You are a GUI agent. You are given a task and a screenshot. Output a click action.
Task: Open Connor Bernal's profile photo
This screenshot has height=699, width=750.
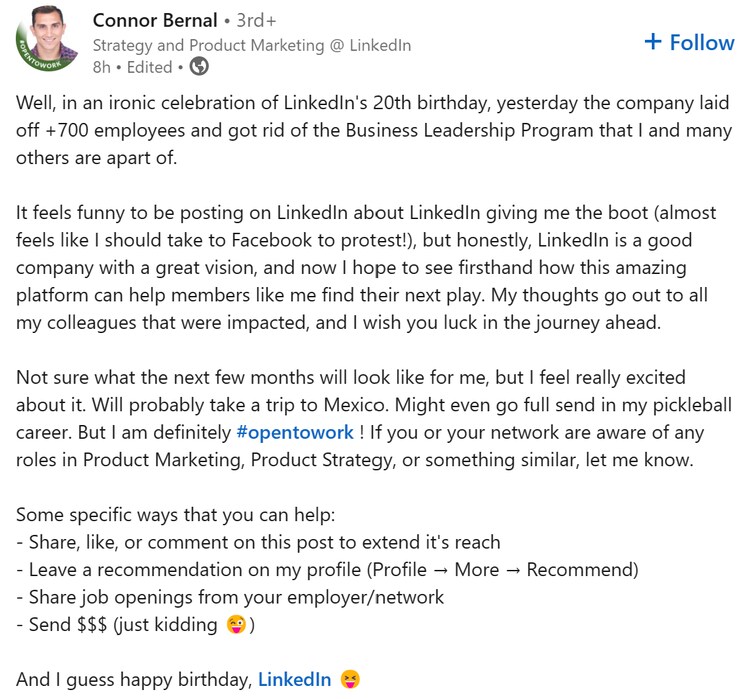coord(49,40)
